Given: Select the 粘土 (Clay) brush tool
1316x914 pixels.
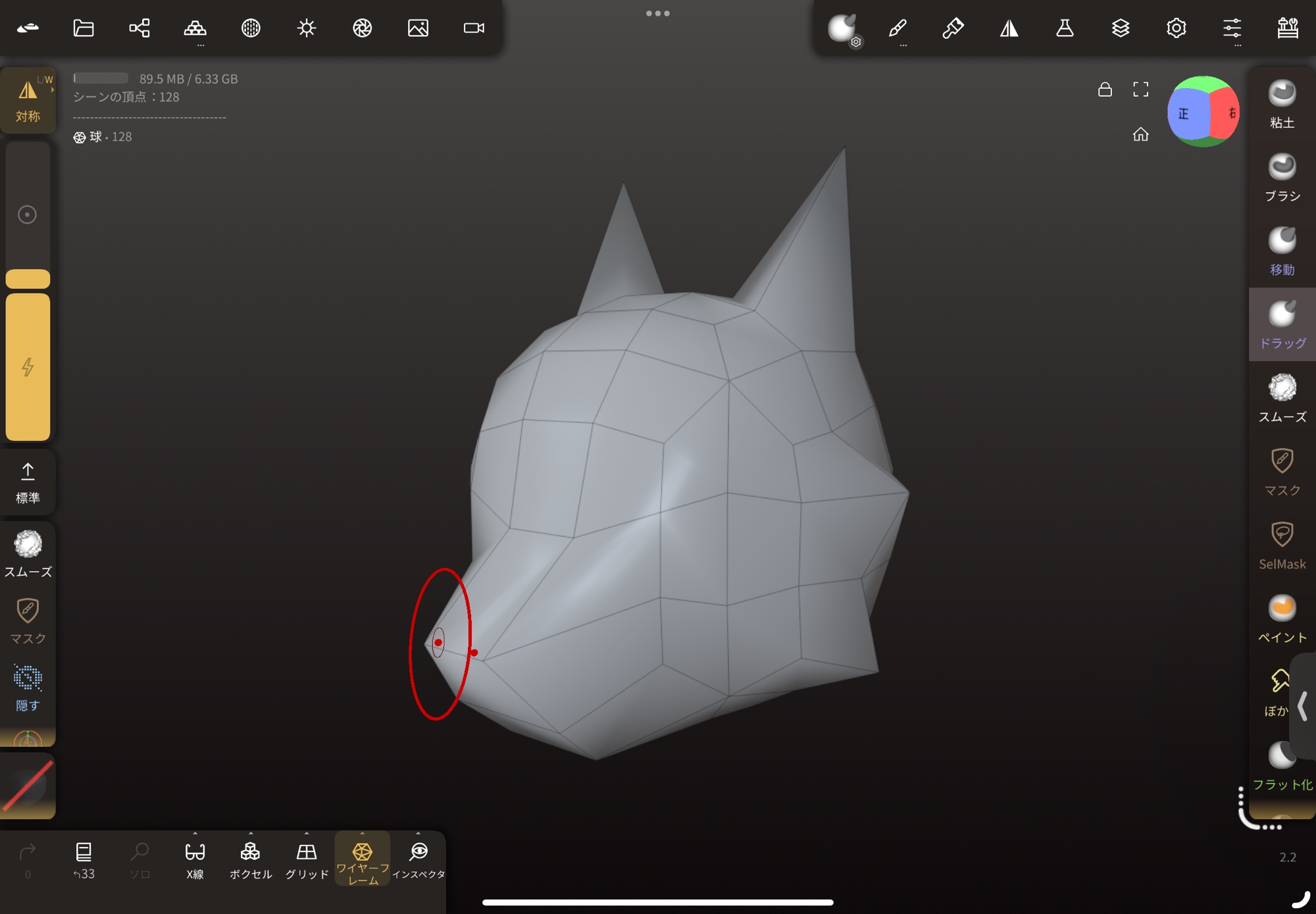Looking at the screenshot, I should pyautogui.click(x=1282, y=104).
